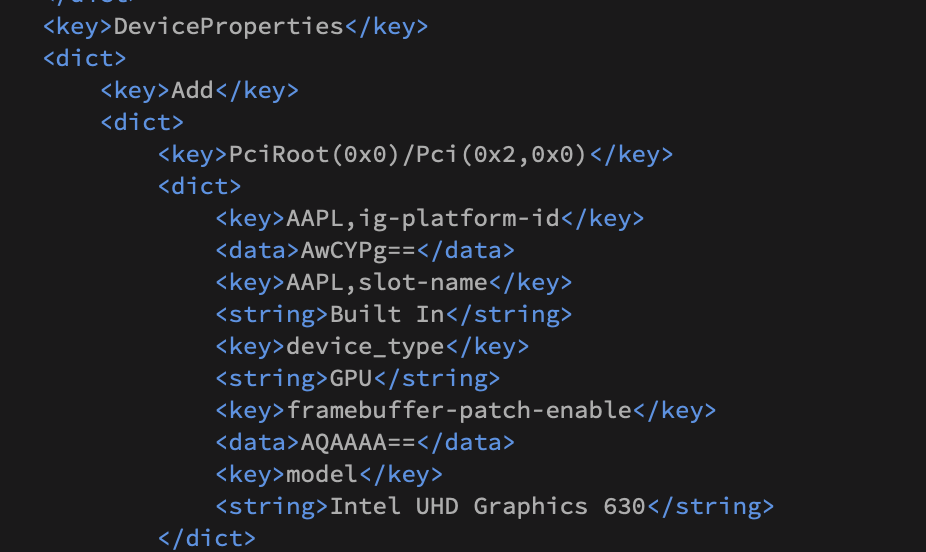Click the AAPL,slot-name key name
This screenshot has width=926, height=552.
click(387, 282)
